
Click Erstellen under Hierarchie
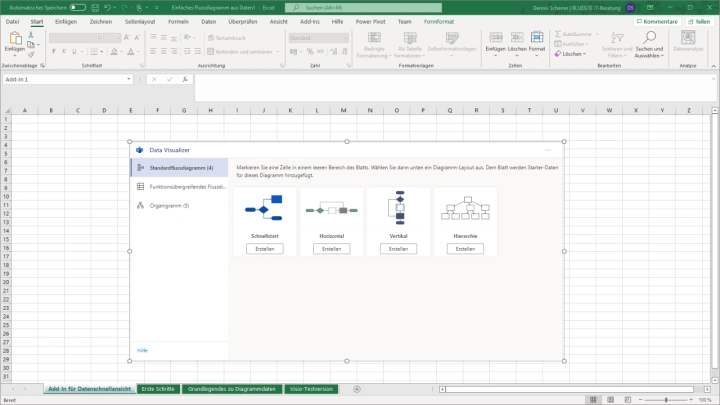pos(465,249)
